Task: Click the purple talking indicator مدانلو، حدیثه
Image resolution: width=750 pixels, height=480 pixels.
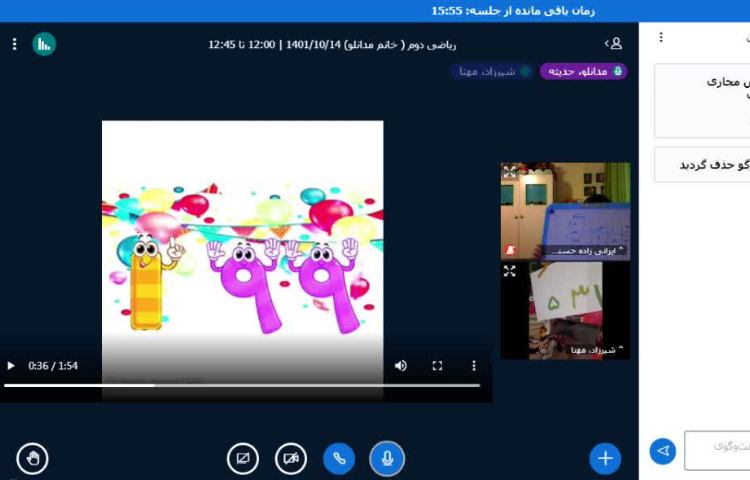Action: [584, 71]
